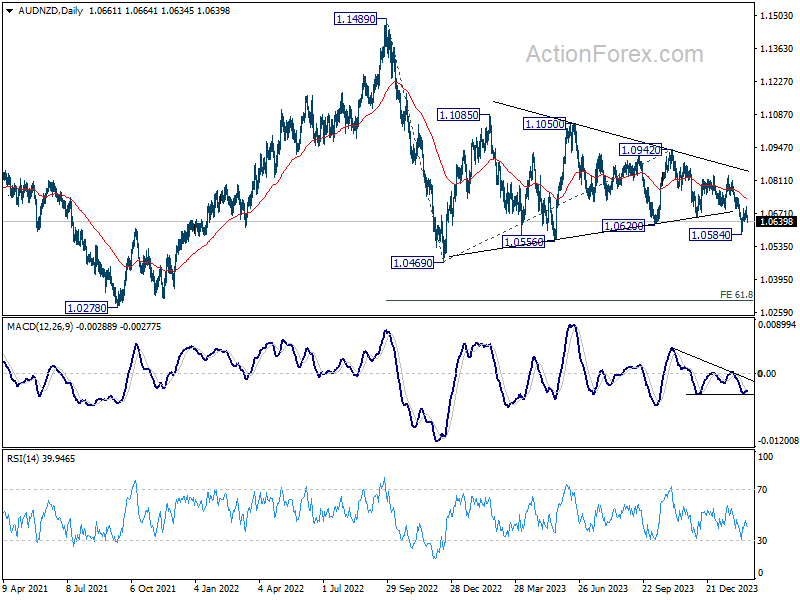Click the 6 Oct 2021 date label
The width and height of the screenshot is (800, 600).
pos(153,589)
